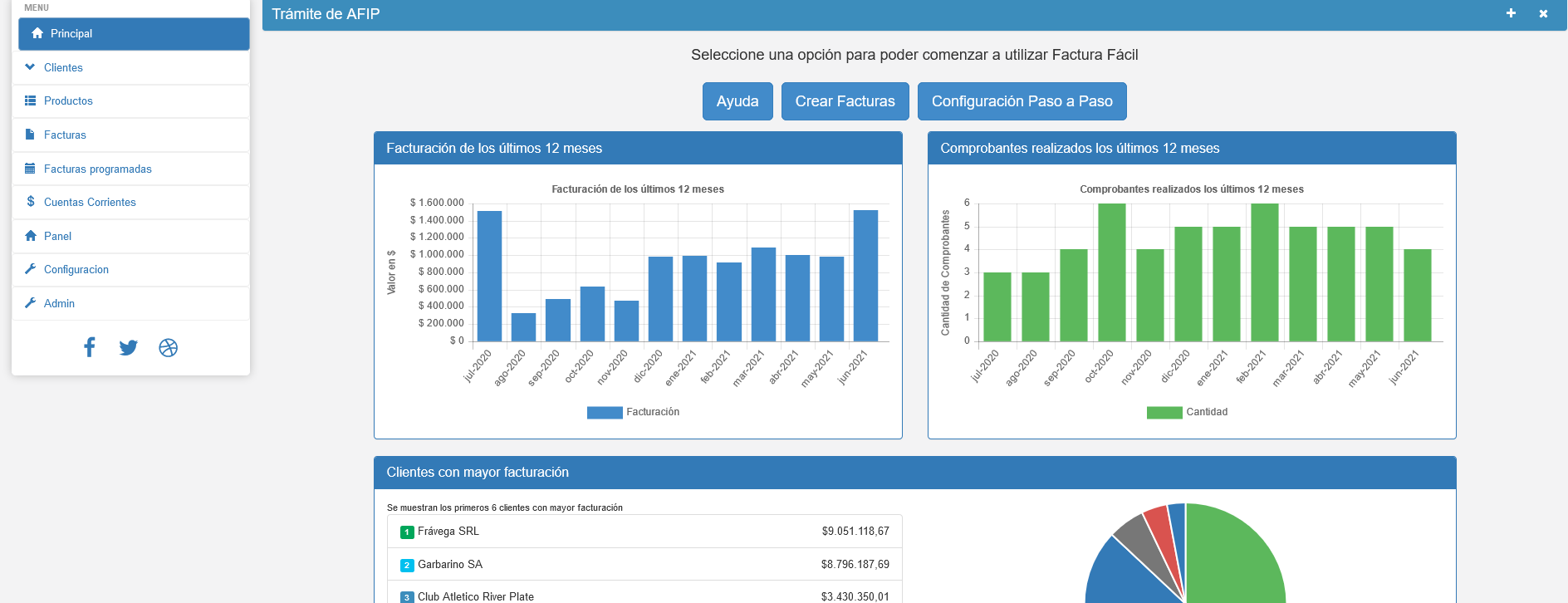Click the list icon beside Productos
Viewport: 1568px width, 603px height.
(30, 100)
